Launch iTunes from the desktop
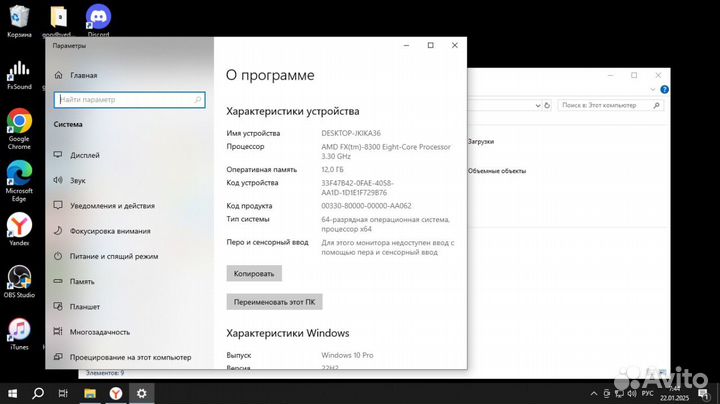The image size is (720, 404). coord(19,334)
